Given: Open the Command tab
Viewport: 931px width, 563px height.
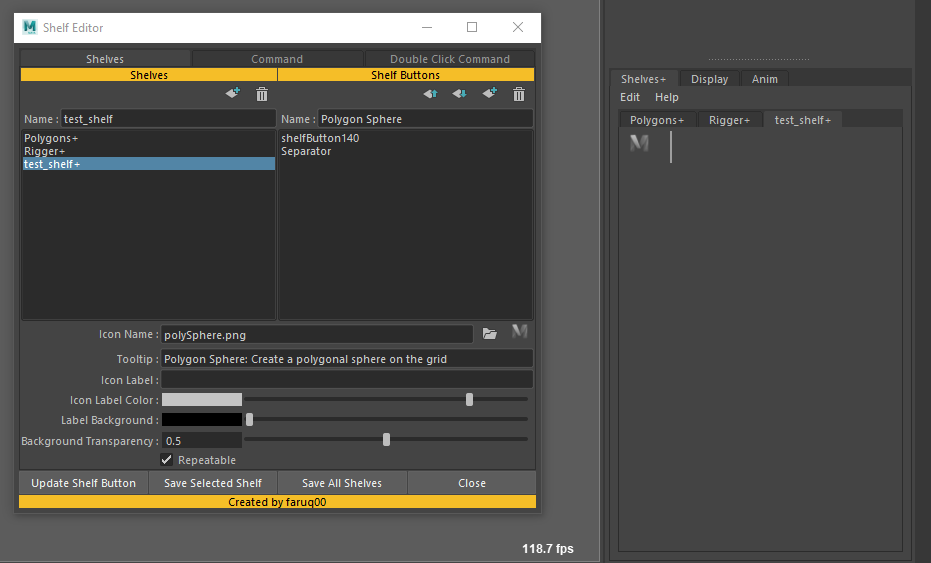Looking at the screenshot, I should coord(277,59).
